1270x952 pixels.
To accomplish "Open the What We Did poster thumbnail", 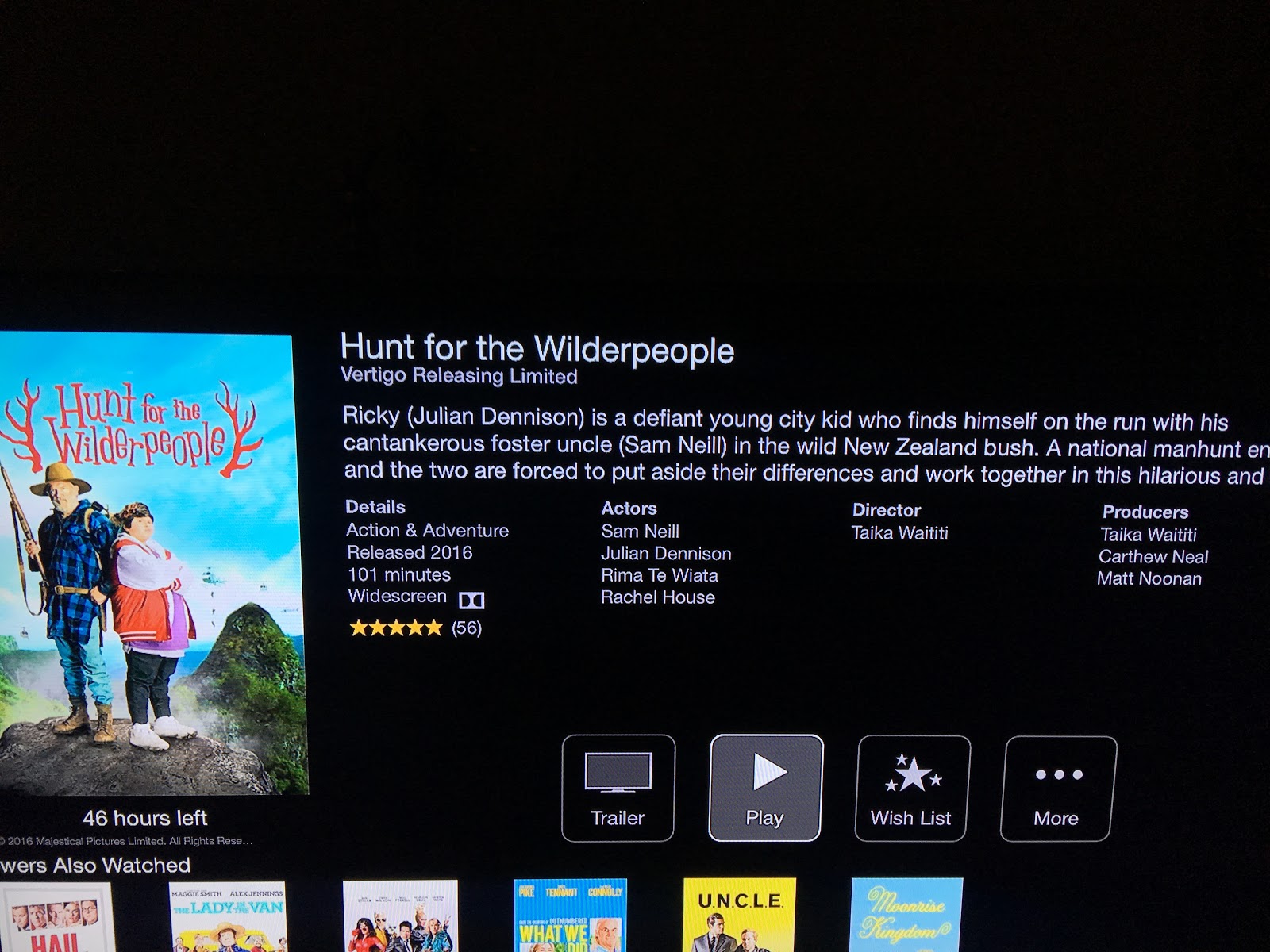I will (x=570, y=915).
